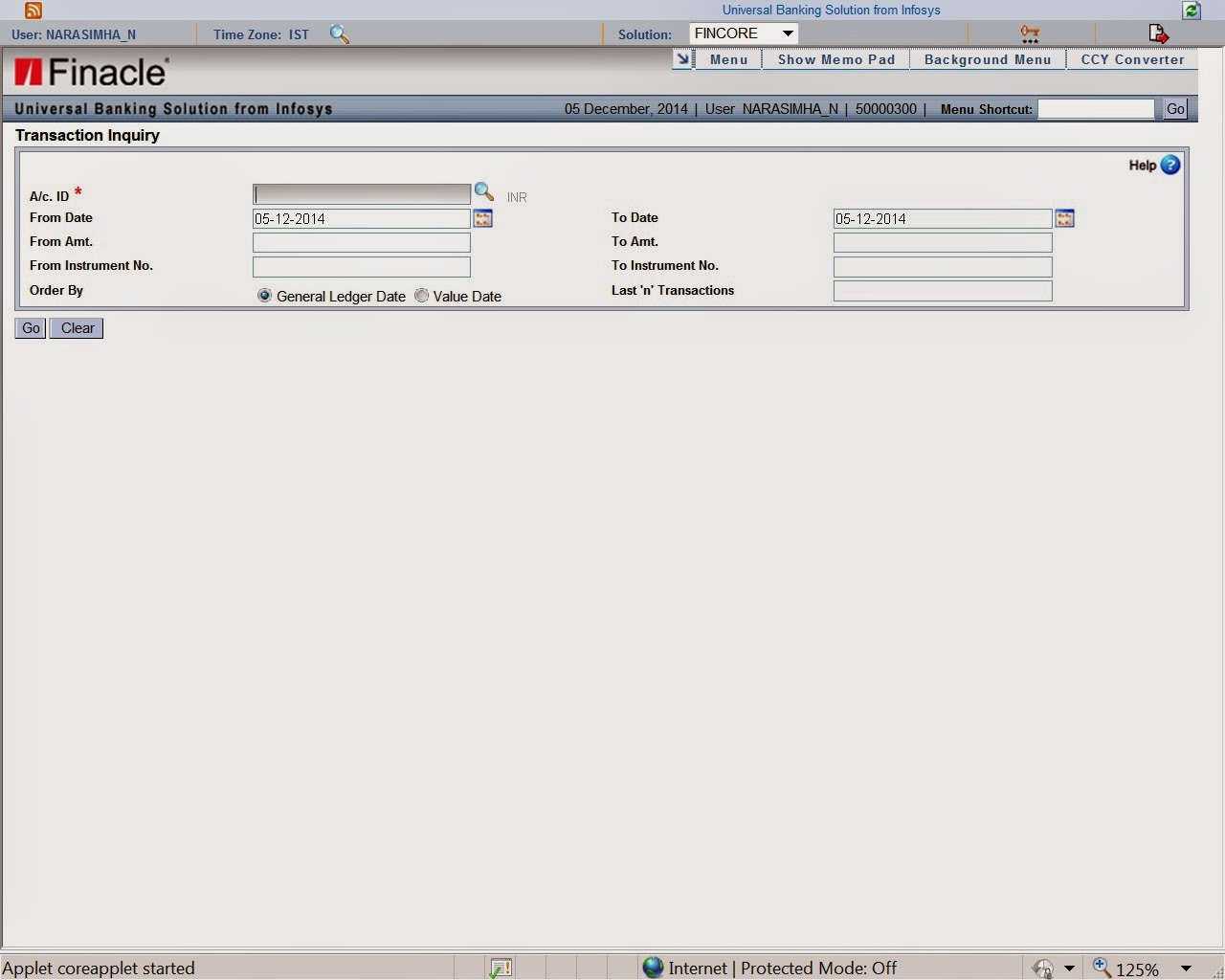Viewport: 1225px width, 980px height.
Task: Click the 'Transaction Inquiry' heading
Action: pos(87,135)
